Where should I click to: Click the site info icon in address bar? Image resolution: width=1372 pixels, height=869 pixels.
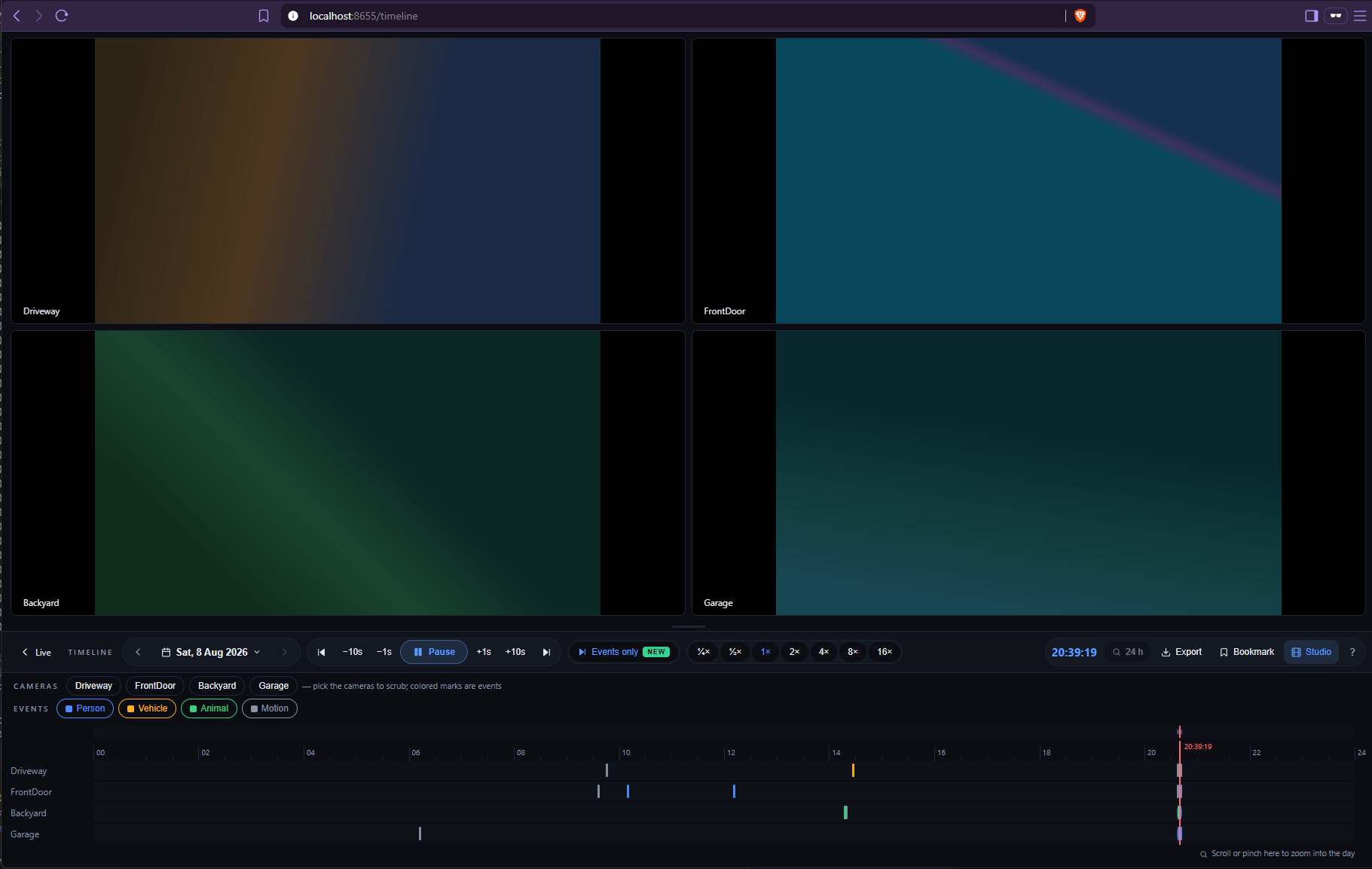[x=293, y=16]
